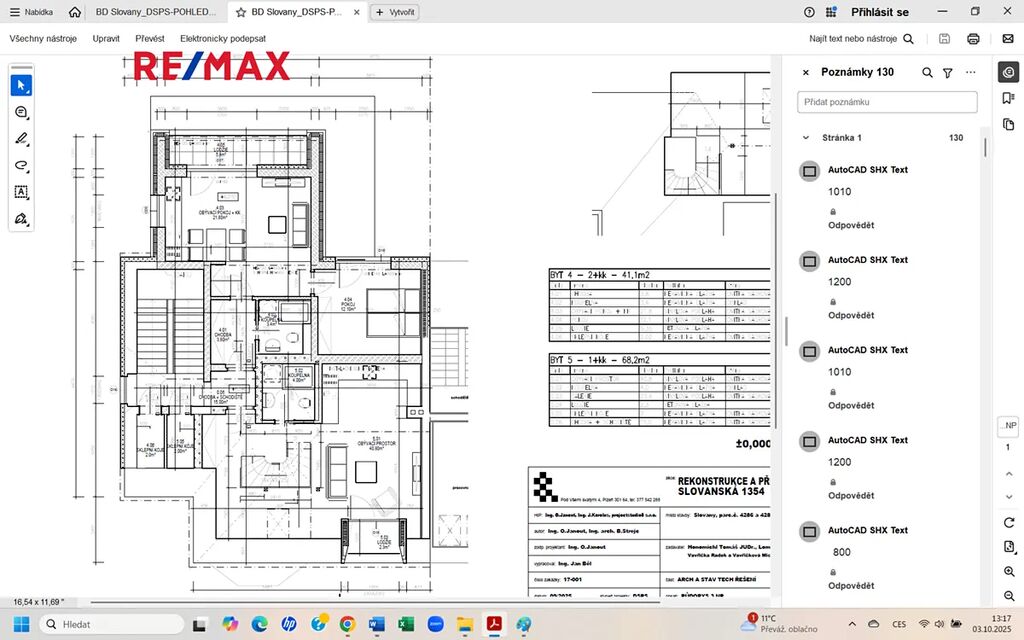Choose the add comment tool
The width and height of the screenshot is (1024, 640).
coord(21,112)
